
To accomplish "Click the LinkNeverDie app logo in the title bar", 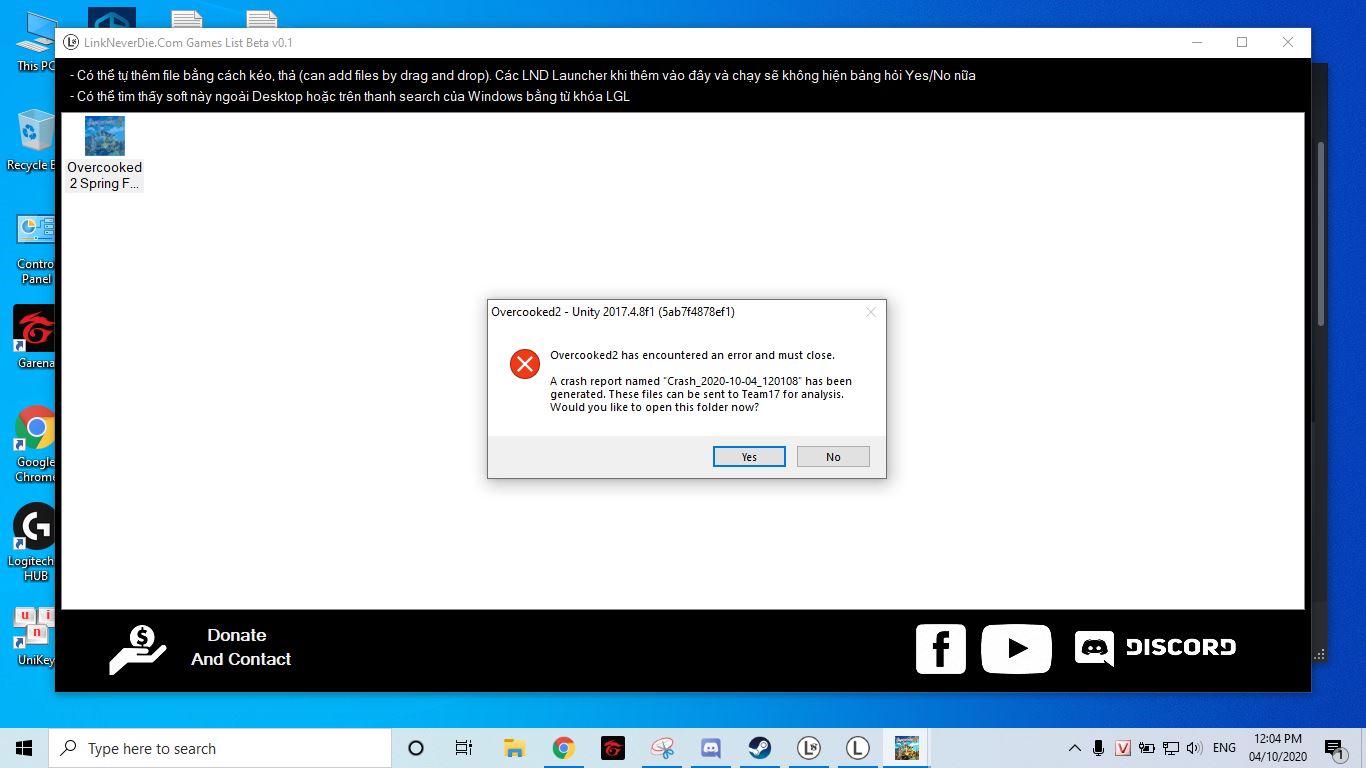I will pyautogui.click(x=70, y=42).
